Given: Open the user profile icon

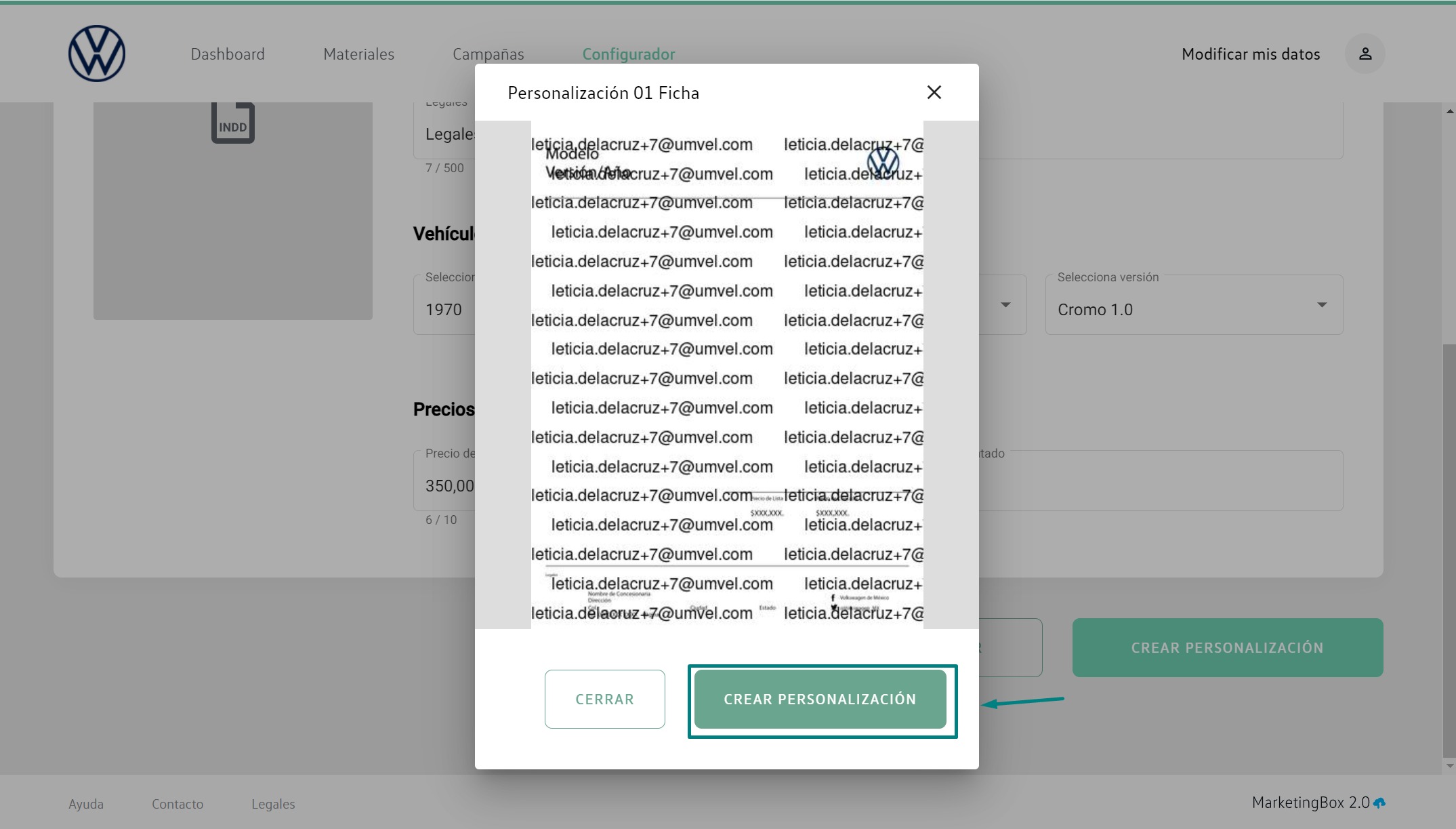Looking at the screenshot, I should [x=1365, y=54].
